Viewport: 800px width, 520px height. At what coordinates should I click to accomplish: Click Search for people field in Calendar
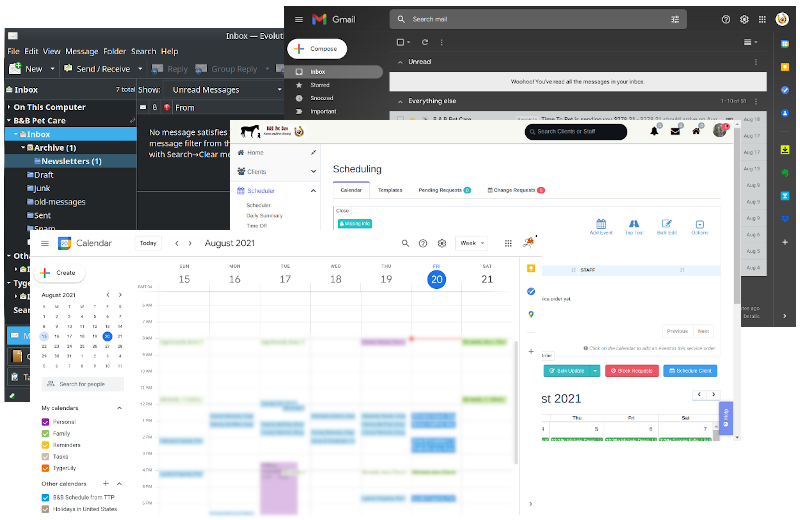[83, 384]
